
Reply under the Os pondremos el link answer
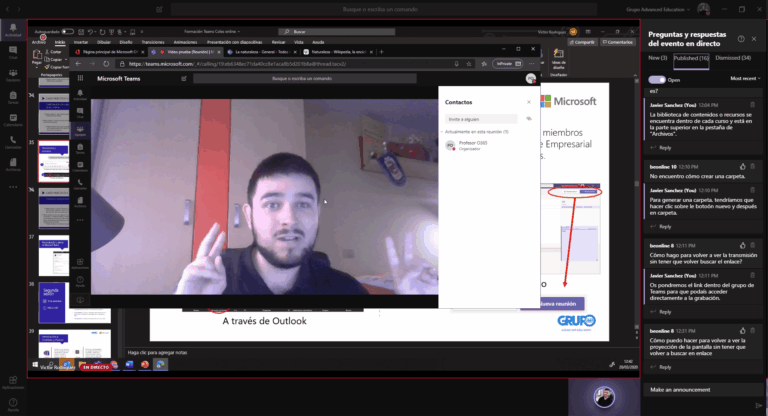click(661, 312)
